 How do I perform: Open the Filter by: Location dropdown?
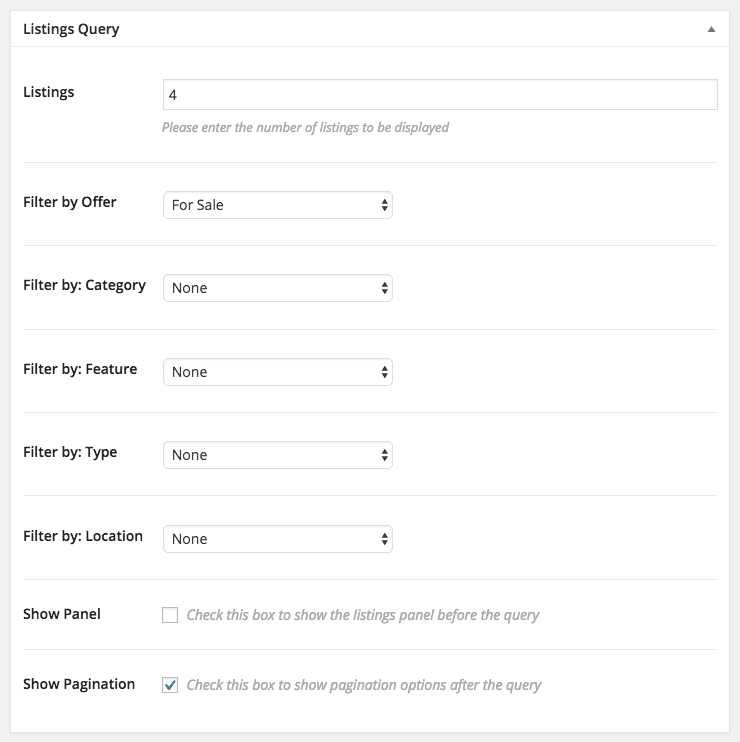[x=278, y=539]
